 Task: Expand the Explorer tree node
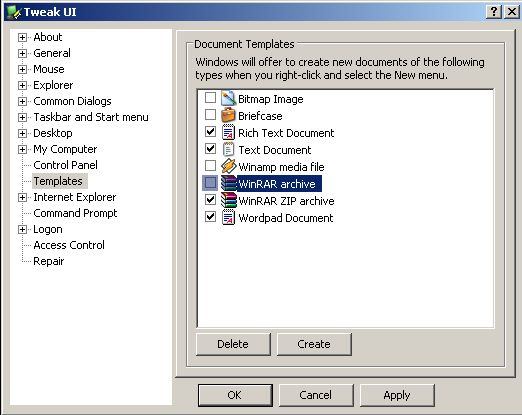tap(22, 85)
